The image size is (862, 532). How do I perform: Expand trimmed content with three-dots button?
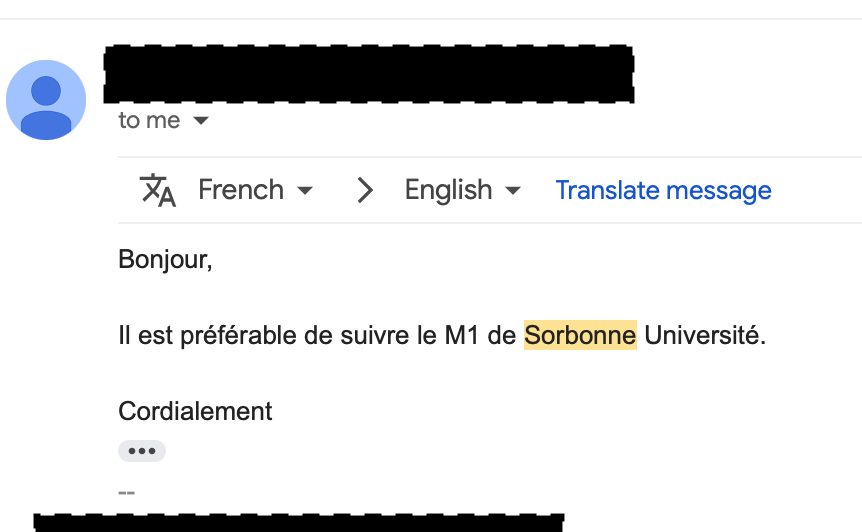(142, 451)
